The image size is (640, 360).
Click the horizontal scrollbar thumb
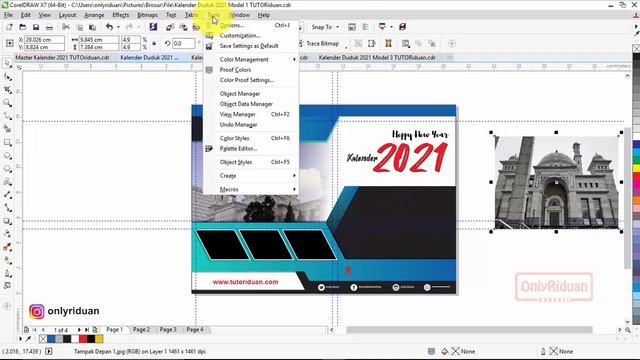[x=469, y=330]
